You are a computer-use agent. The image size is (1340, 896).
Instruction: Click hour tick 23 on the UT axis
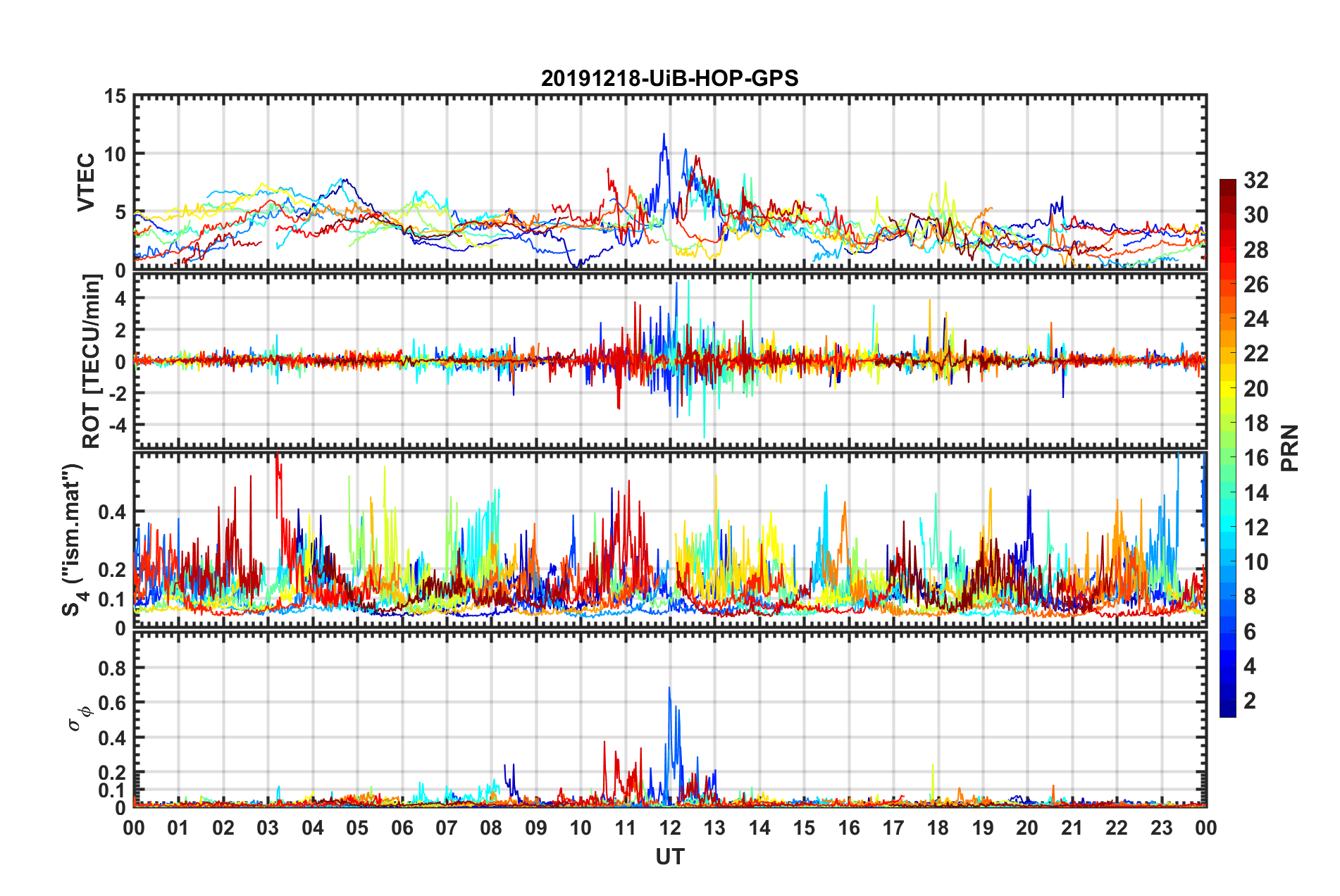1162,828
